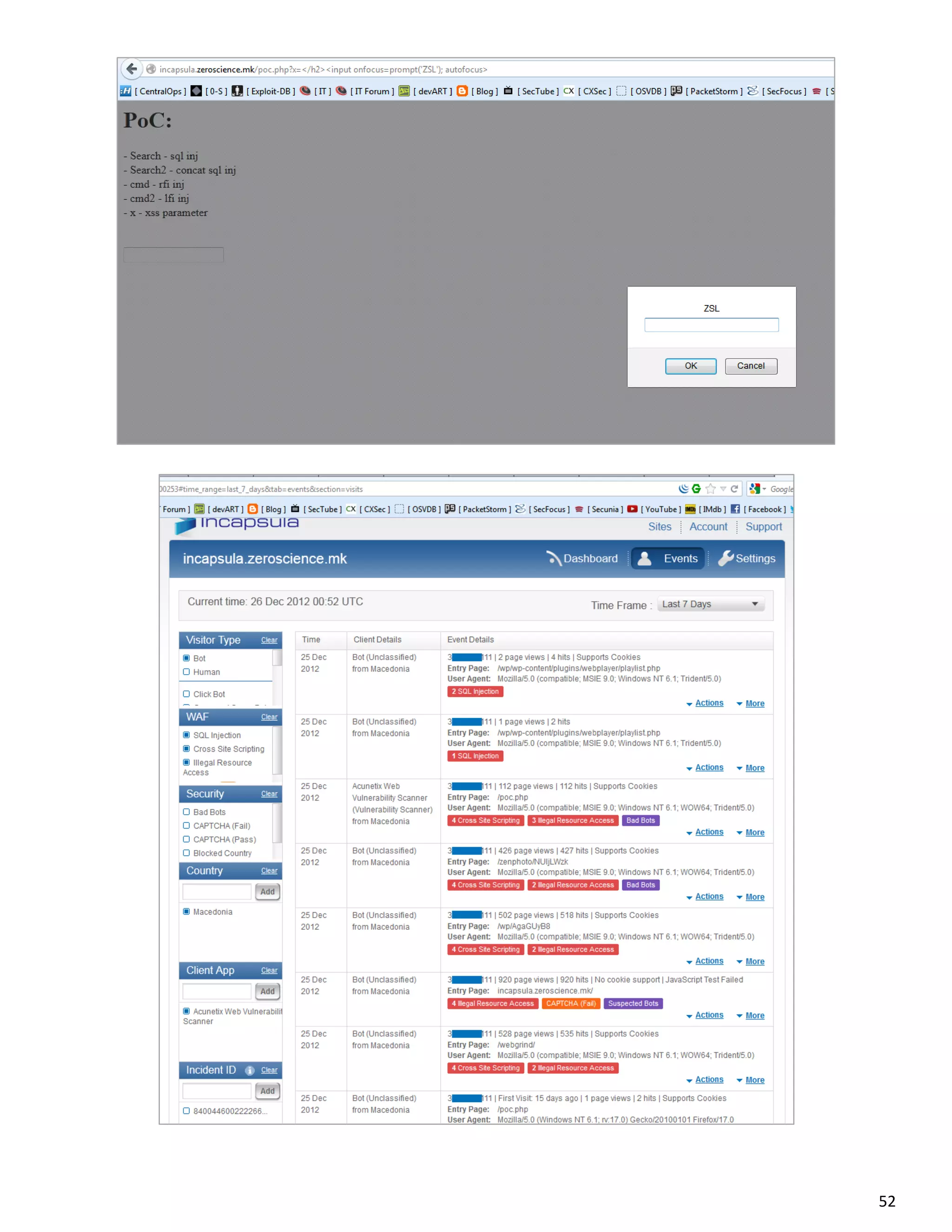Uncheck the SQL Injection WAF filter

coord(186,735)
